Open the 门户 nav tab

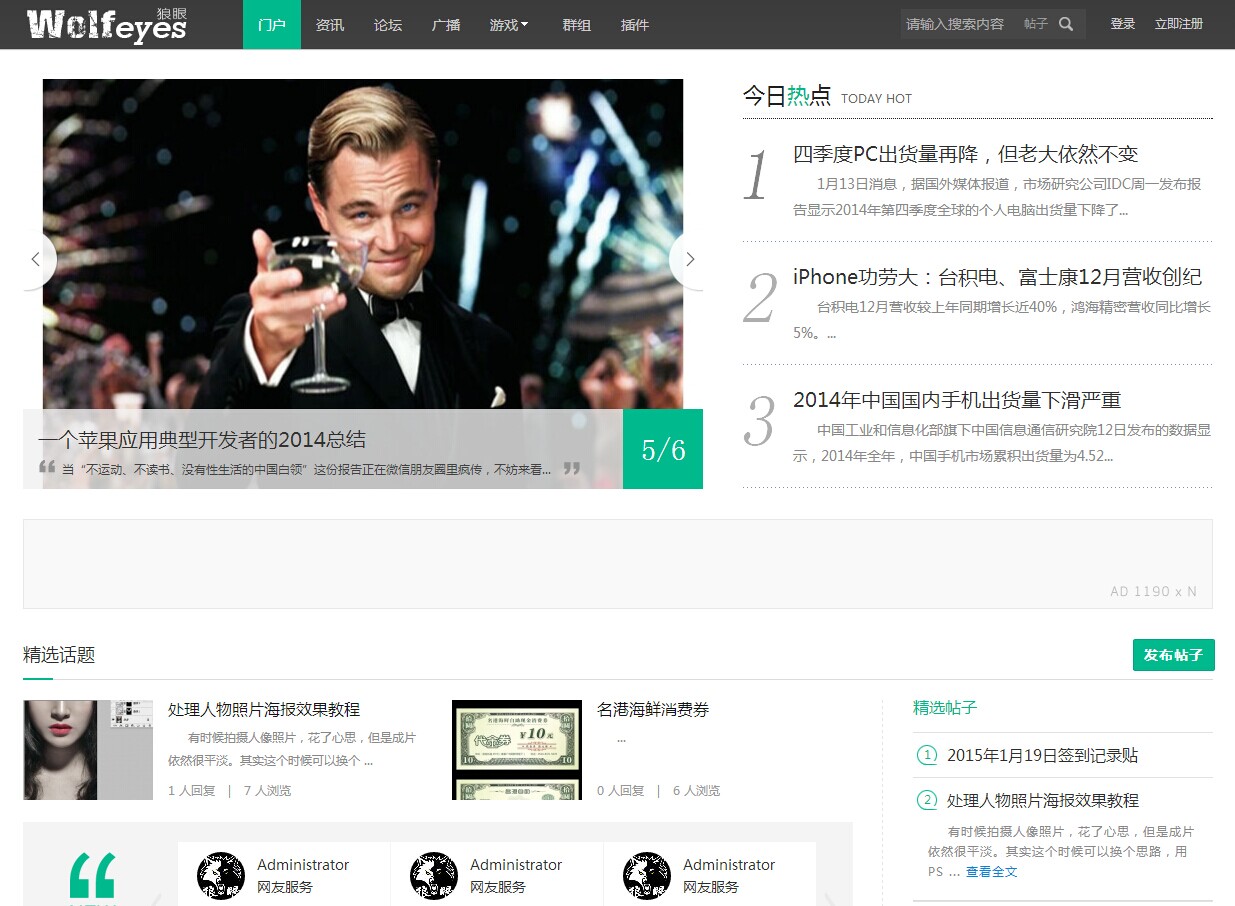272,25
